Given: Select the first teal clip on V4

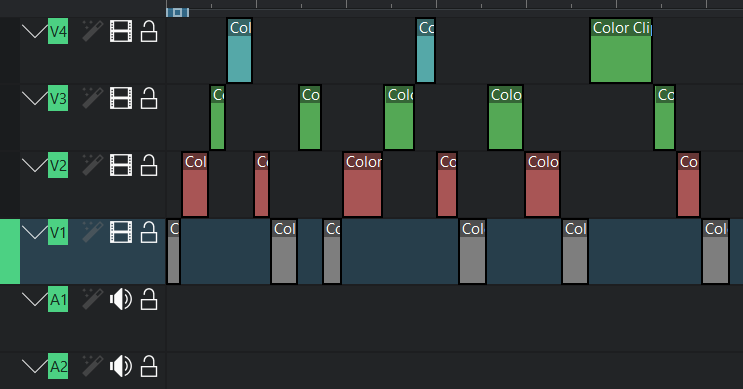Looking at the screenshot, I should 239,50.
